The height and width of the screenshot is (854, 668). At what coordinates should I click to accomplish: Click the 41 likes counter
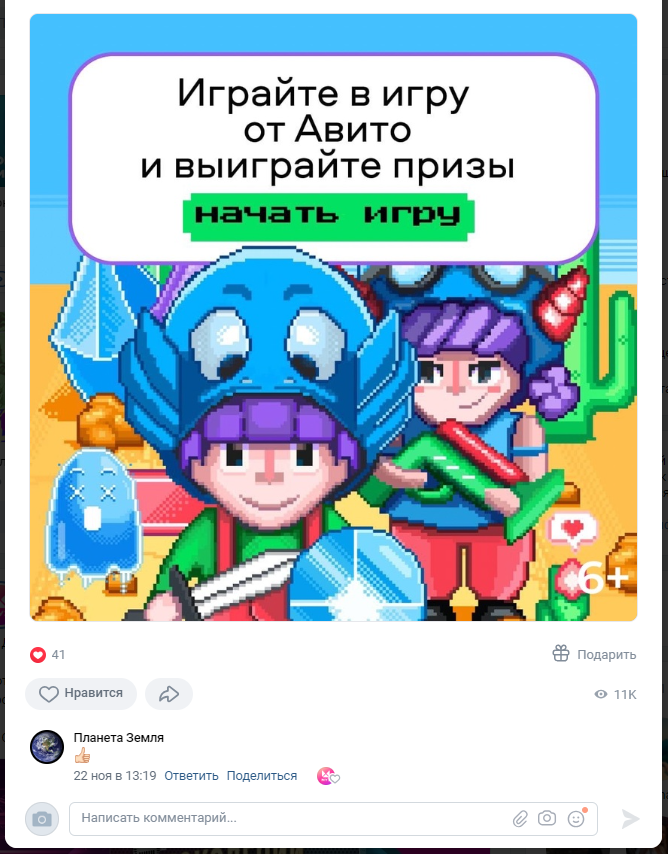pyautogui.click(x=58, y=655)
